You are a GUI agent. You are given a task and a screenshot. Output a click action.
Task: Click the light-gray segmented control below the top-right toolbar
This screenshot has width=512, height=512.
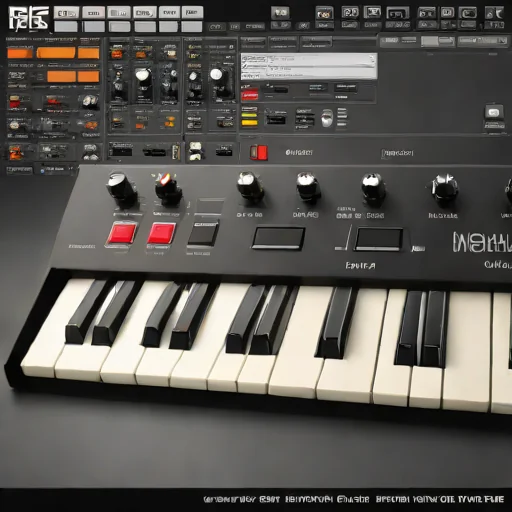click(437, 41)
